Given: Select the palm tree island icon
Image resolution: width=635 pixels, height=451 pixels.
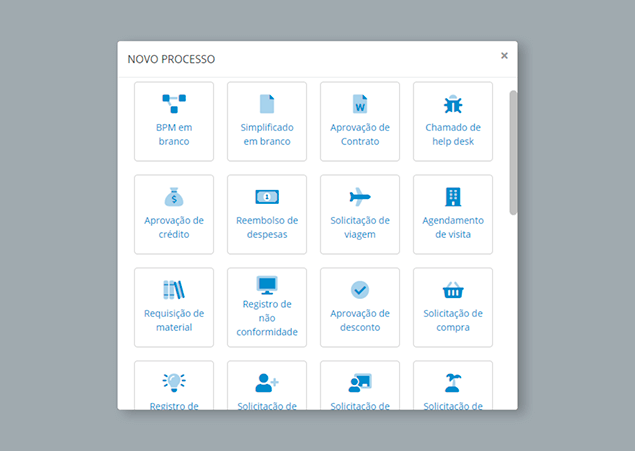Looking at the screenshot, I should pyautogui.click(x=453, y=381).
